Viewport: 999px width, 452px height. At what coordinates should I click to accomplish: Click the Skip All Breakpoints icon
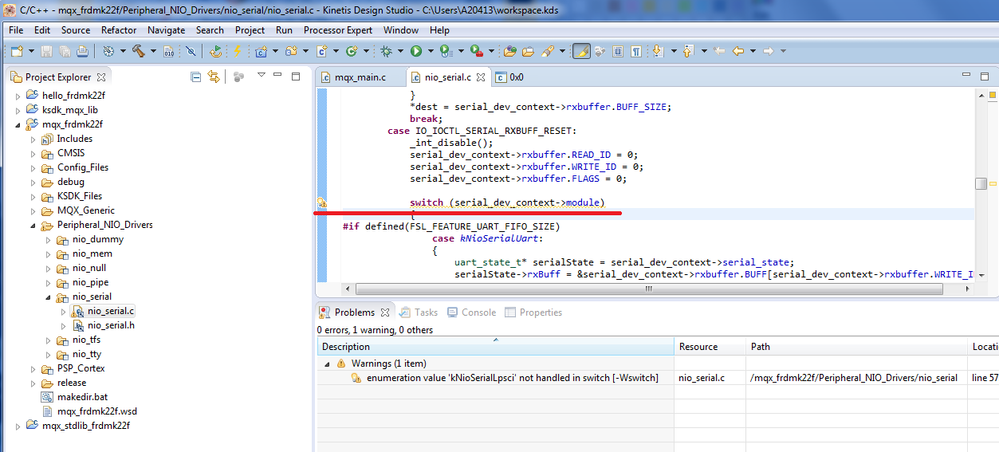tap(190, 51)
